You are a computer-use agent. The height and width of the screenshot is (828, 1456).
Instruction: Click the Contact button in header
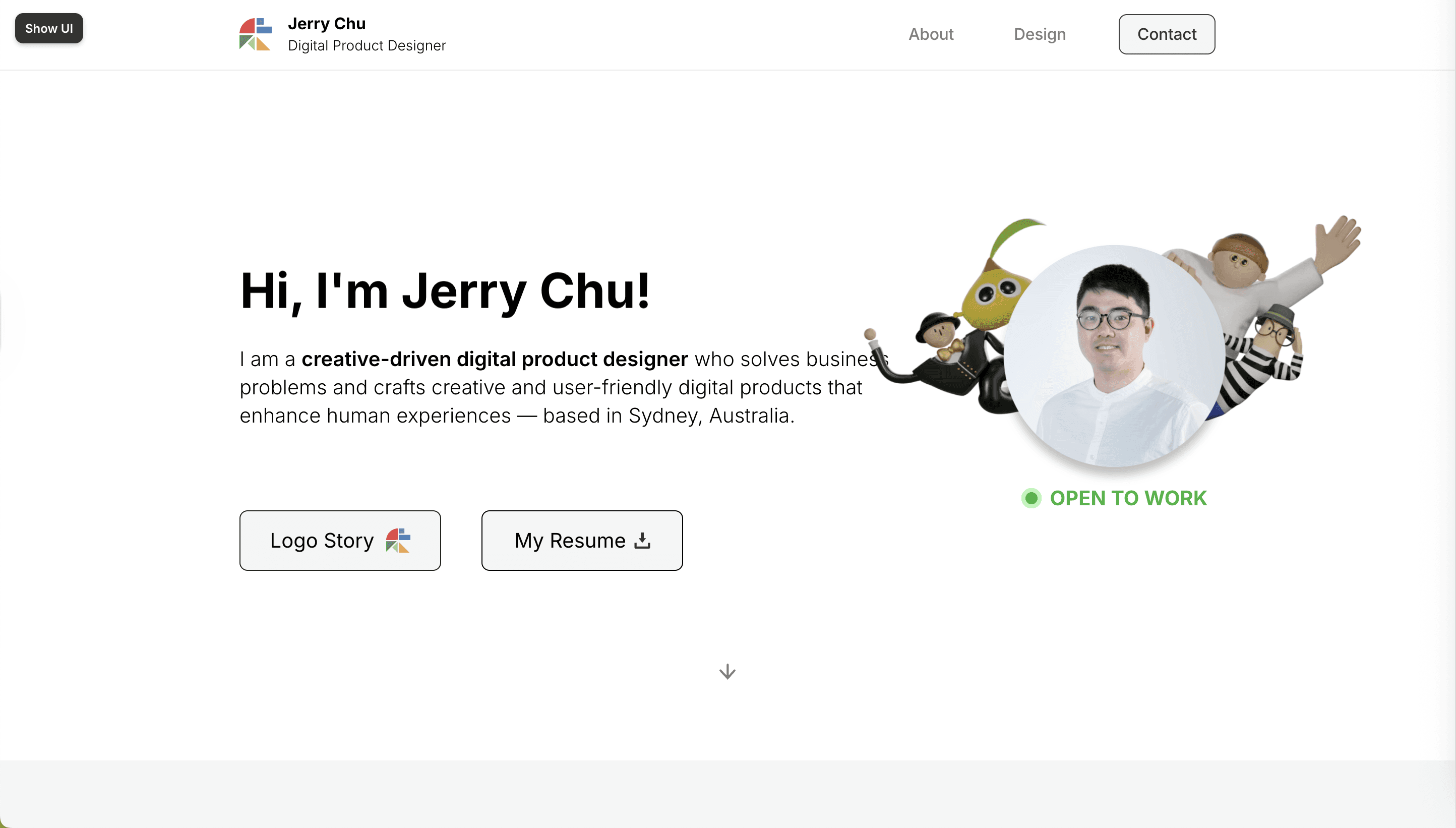pyautogui.click(x=1167, y=34)
